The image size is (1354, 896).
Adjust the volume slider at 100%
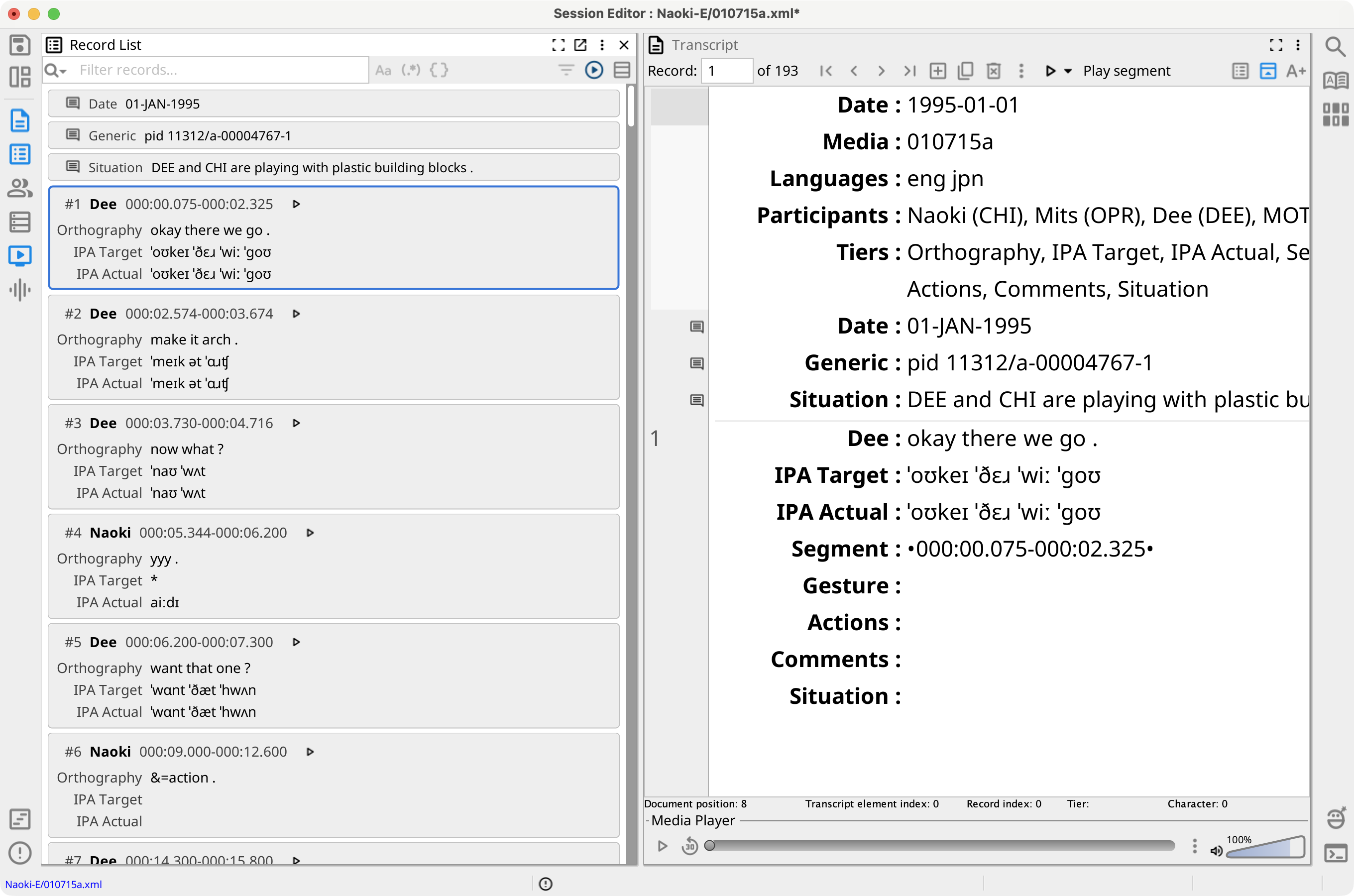[x=1265, y=847]
